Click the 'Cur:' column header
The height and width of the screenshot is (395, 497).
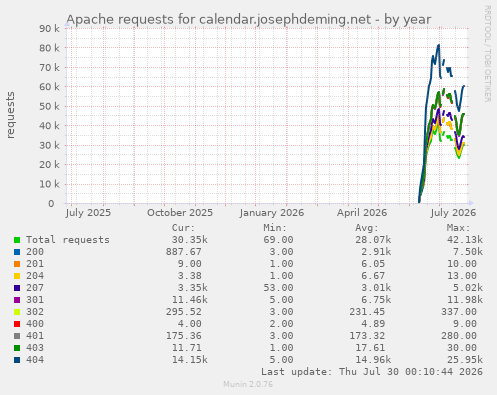(x=183, y=228)
